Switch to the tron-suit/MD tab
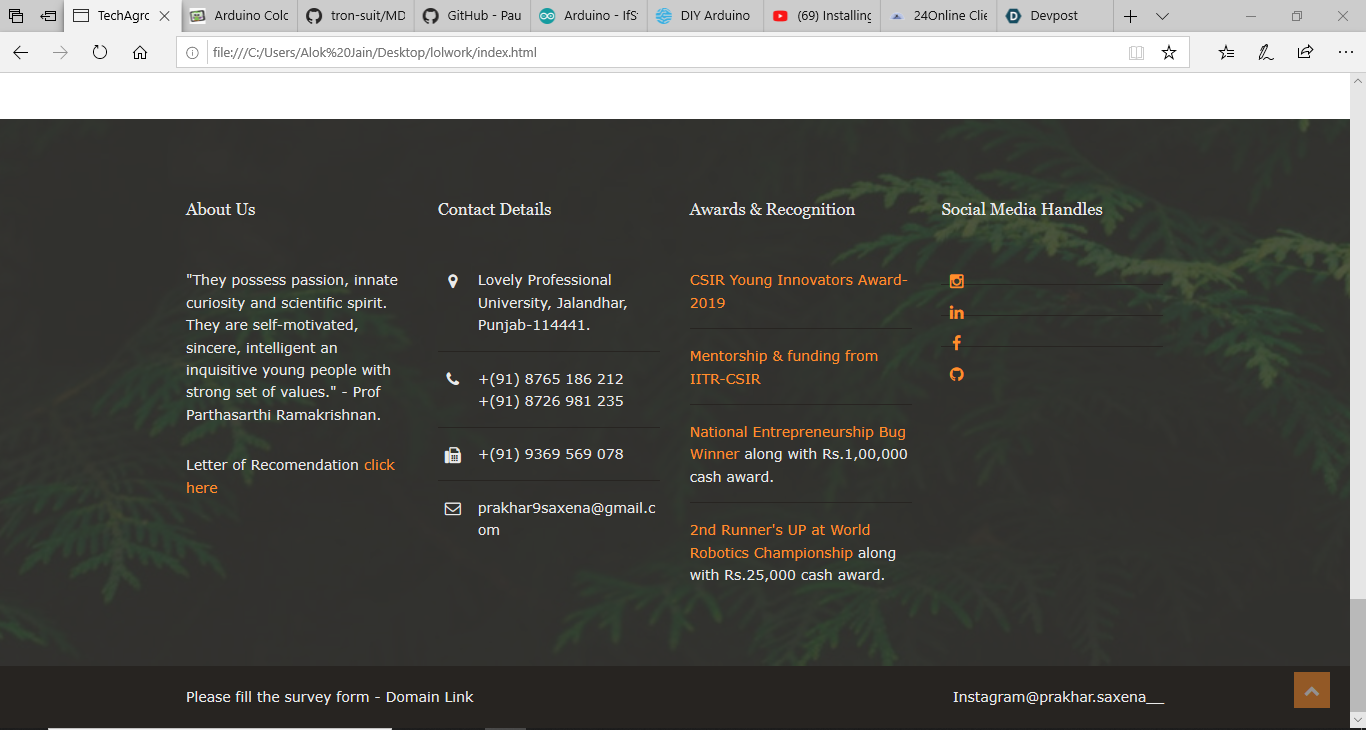1366x730 pixels. (356, 16)
